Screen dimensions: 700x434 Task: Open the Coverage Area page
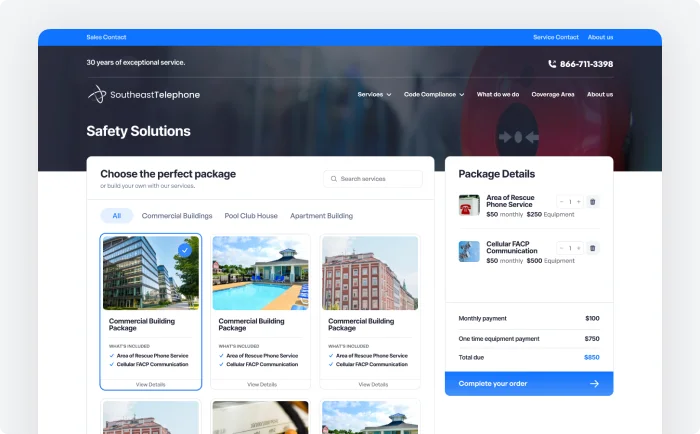point(553,94)
